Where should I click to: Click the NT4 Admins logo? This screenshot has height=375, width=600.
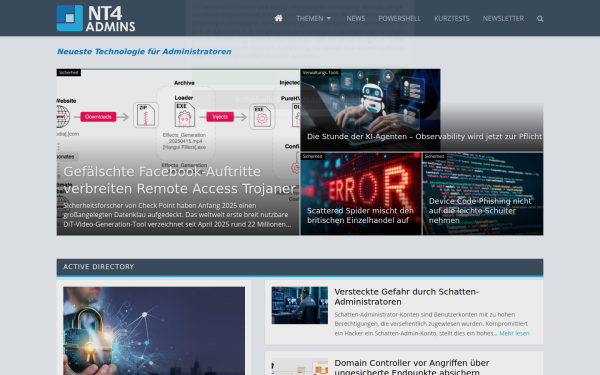[x=96, y=18]
